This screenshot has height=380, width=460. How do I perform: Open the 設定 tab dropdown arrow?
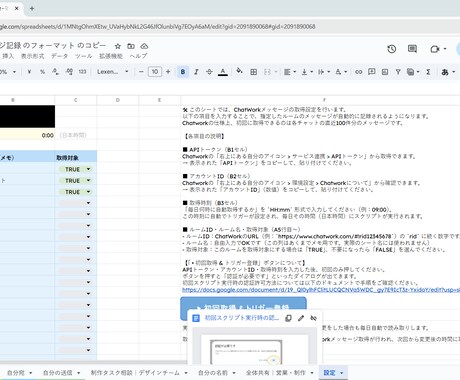[342, 373]
